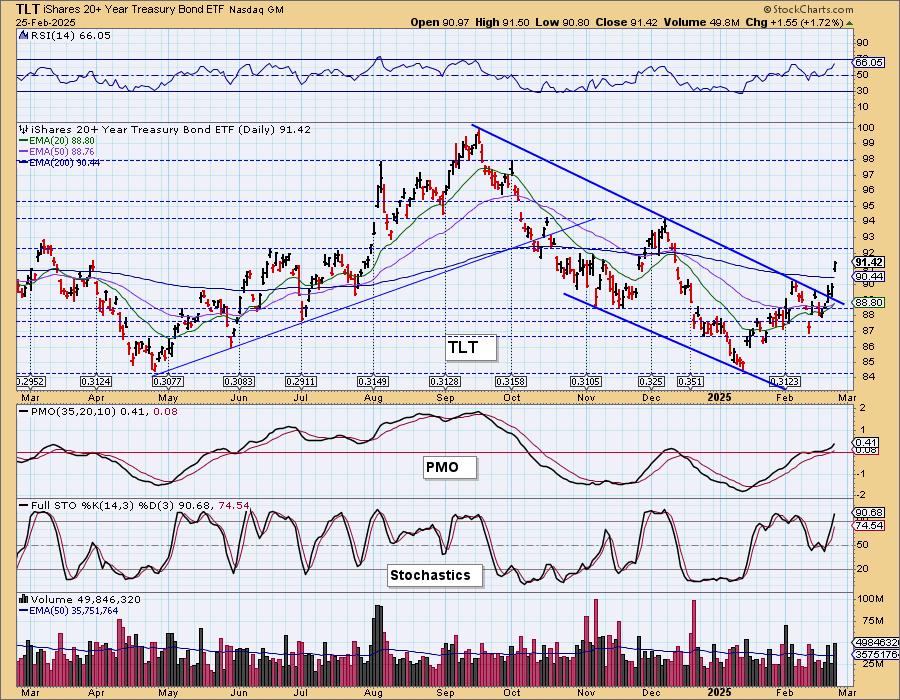Viewport: 900px width, 700px height.
Task: Click the 0.3083 value box above Jun
Action: pos(239,382)
